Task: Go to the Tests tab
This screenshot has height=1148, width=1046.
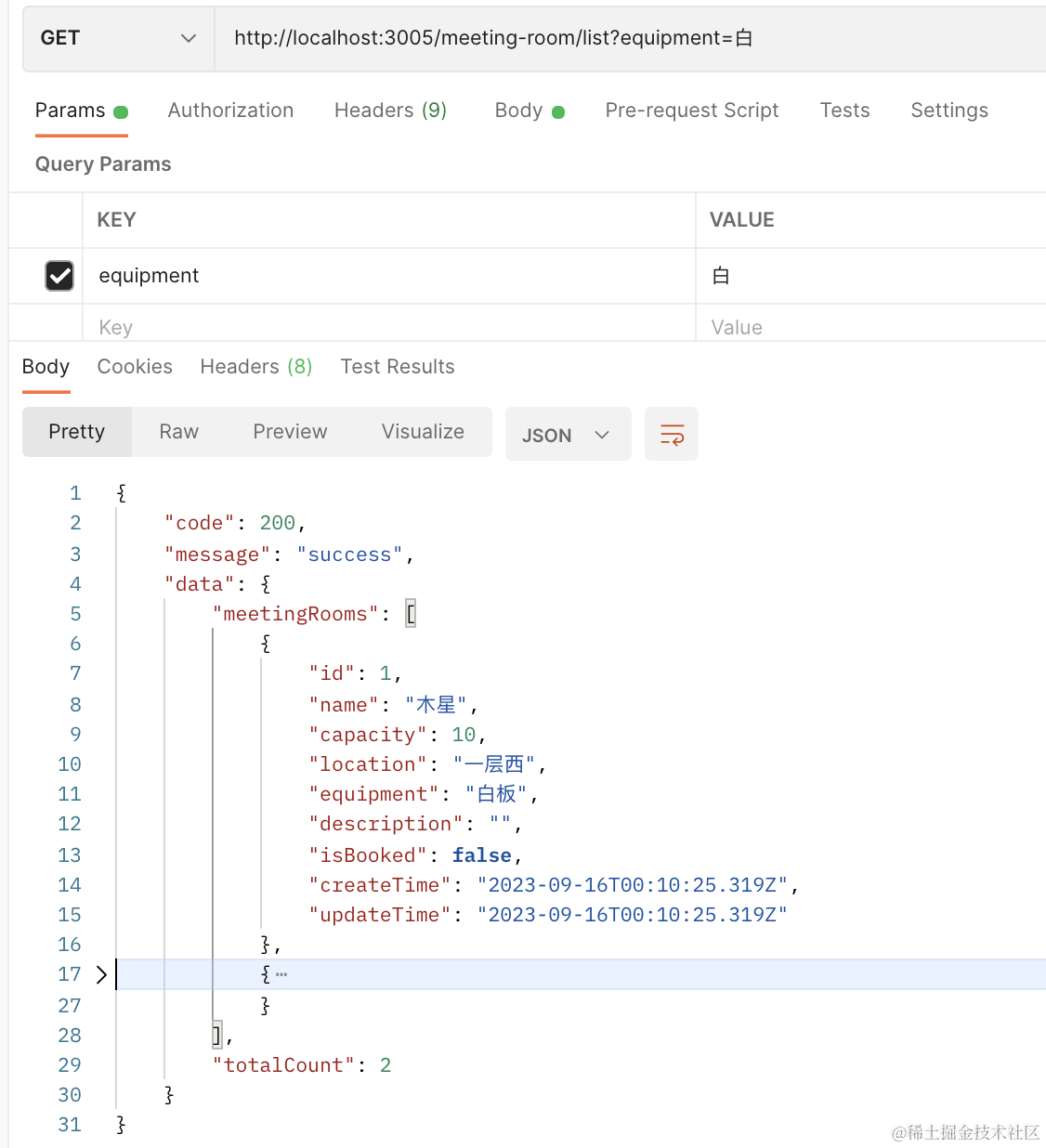Action: 844,111
